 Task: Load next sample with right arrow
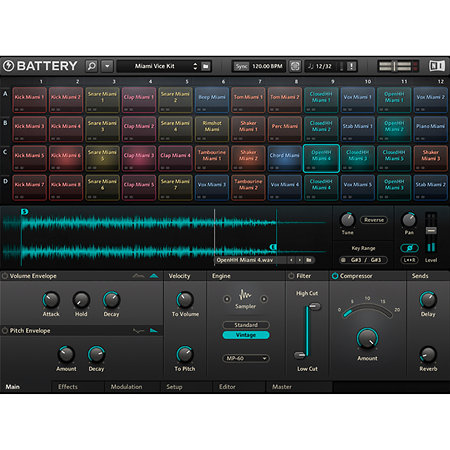[x=300, y=260]
